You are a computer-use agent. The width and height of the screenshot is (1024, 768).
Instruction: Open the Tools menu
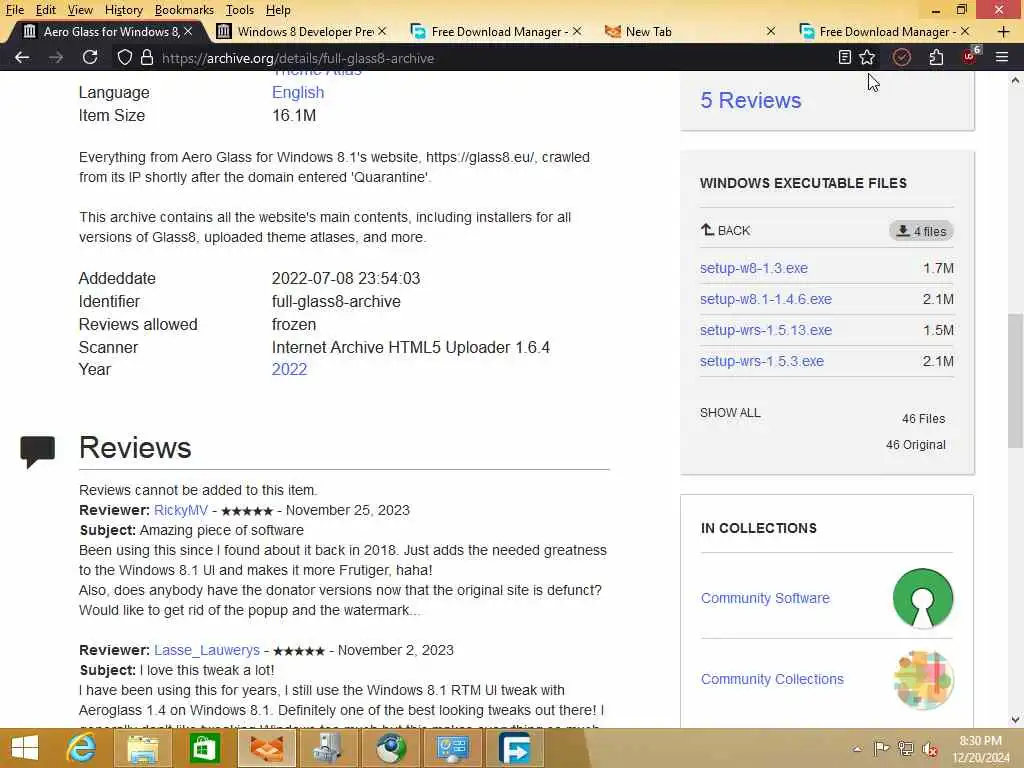click(240, 10)
